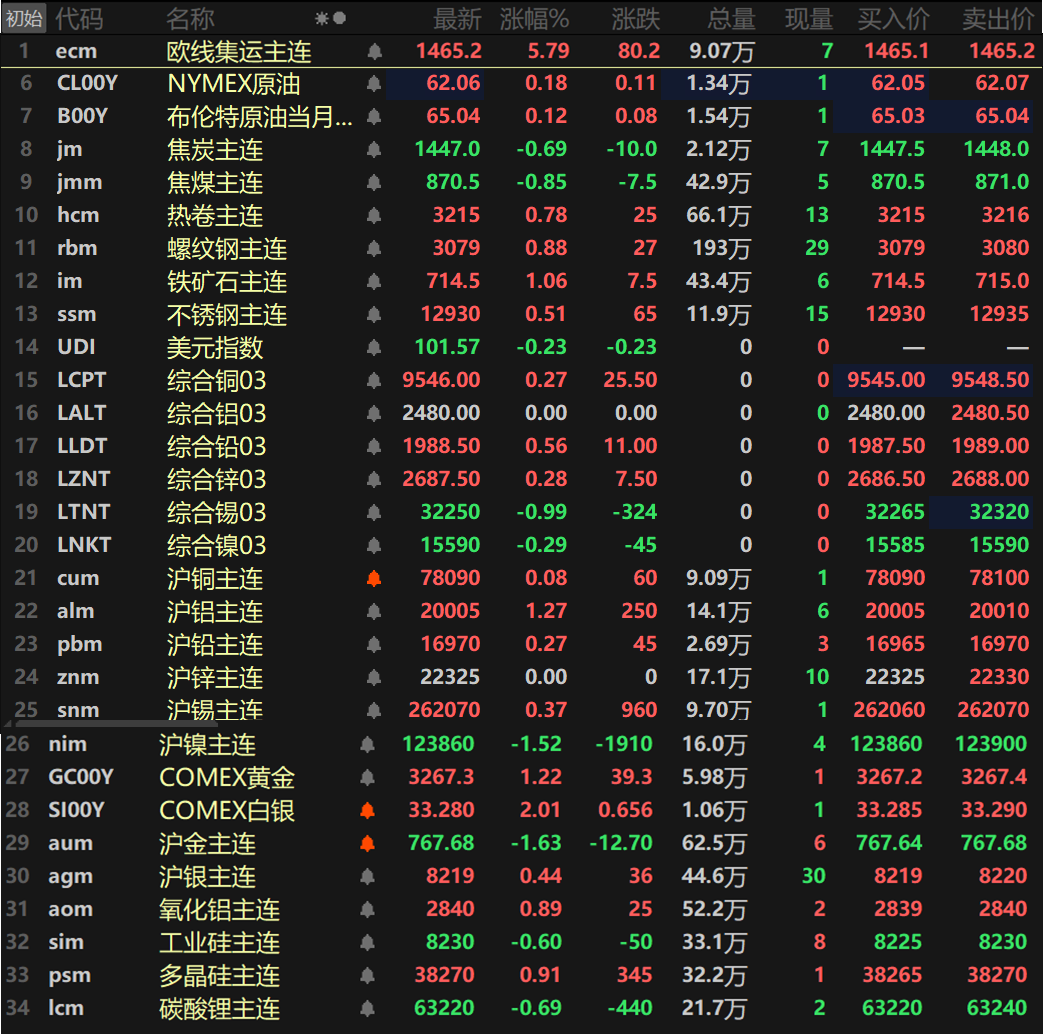Click the 32320 ask price of 综合锡03
Screen dimensions: 1043x1034
[999, 512]
